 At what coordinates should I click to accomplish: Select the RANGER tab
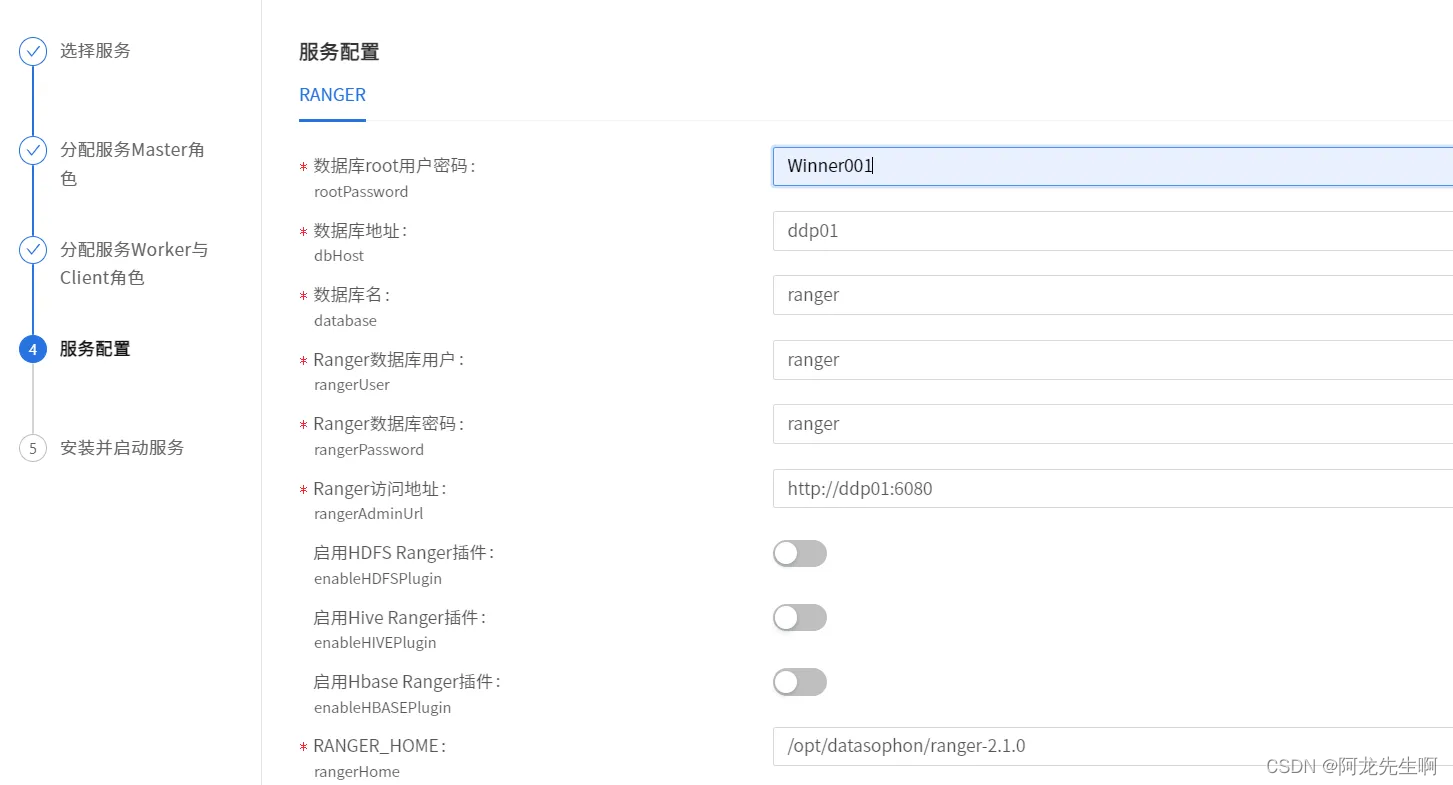click(332, 95)
